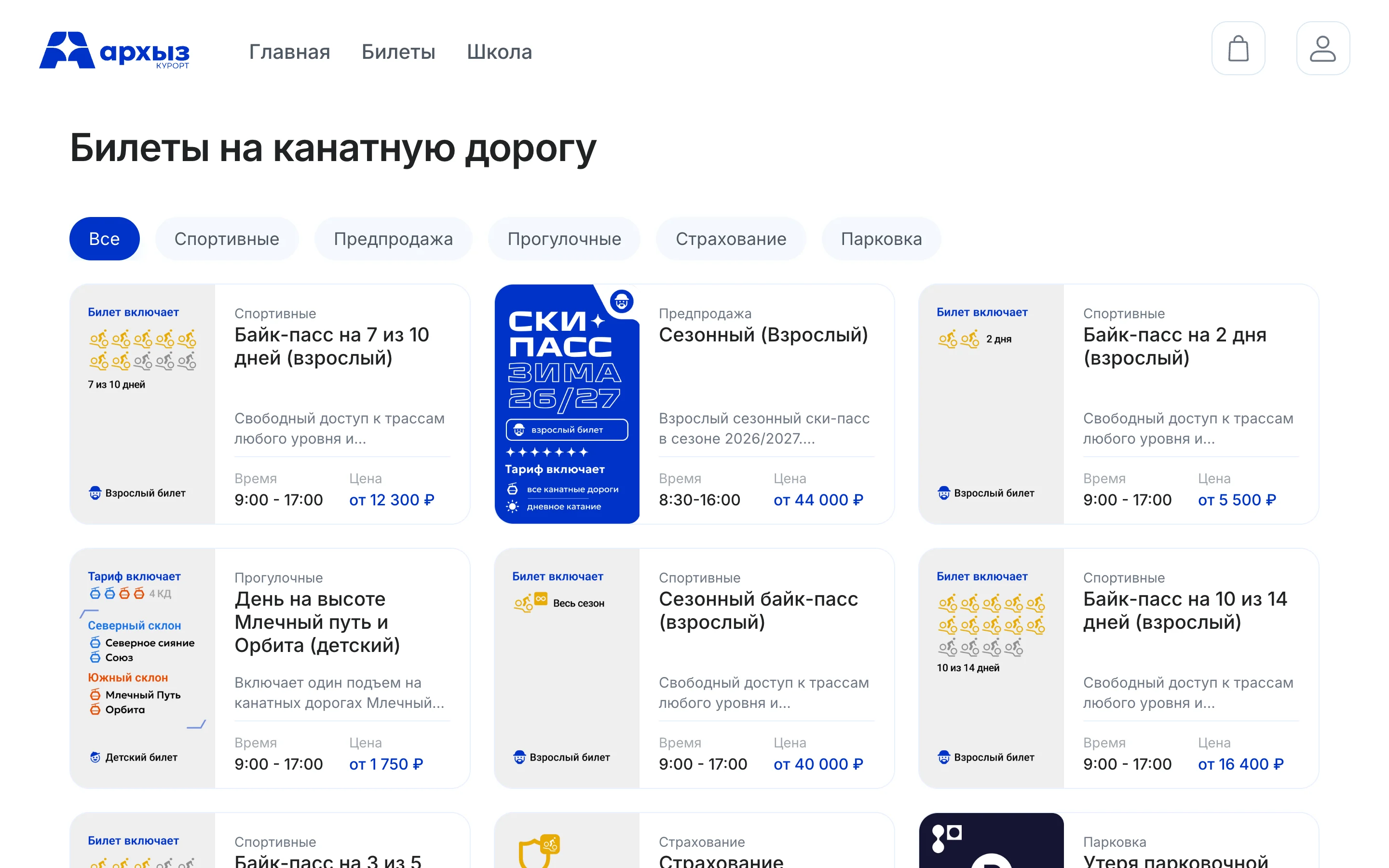Click the Союз cable car icon
The width and height of the screenshot is (1389, 868).
point(95,658)
